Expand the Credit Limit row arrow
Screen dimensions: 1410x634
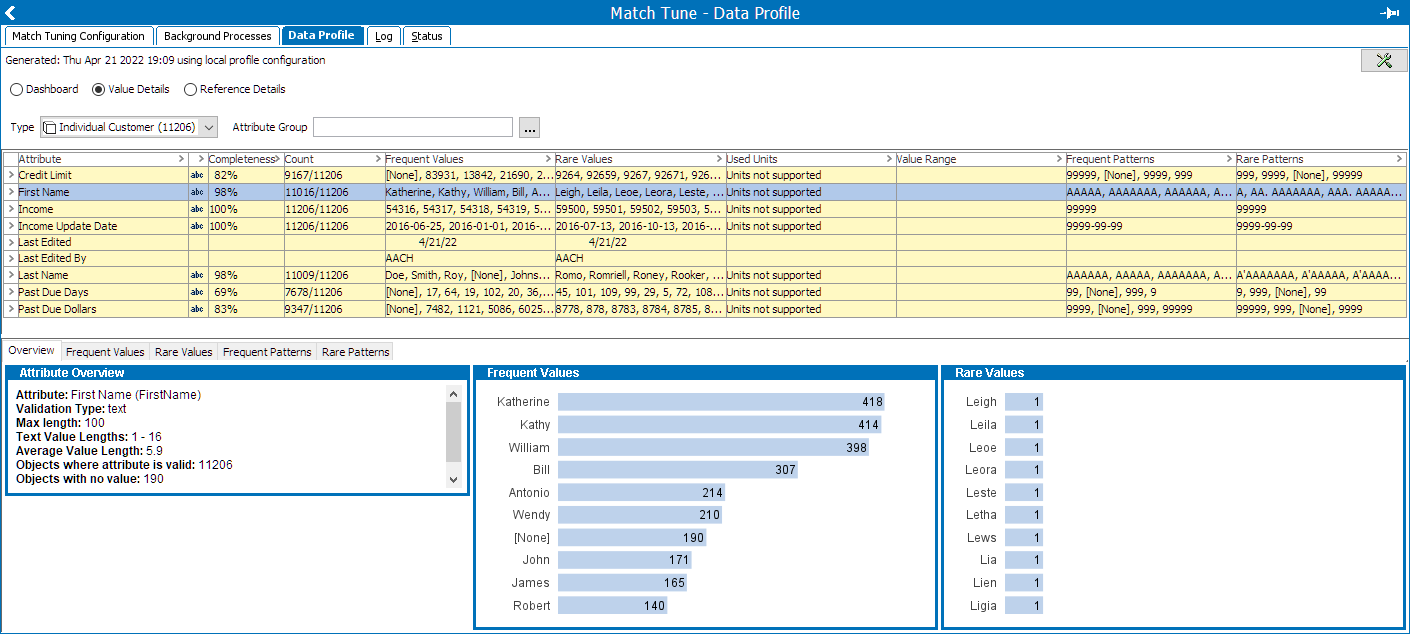pos(11,176)
